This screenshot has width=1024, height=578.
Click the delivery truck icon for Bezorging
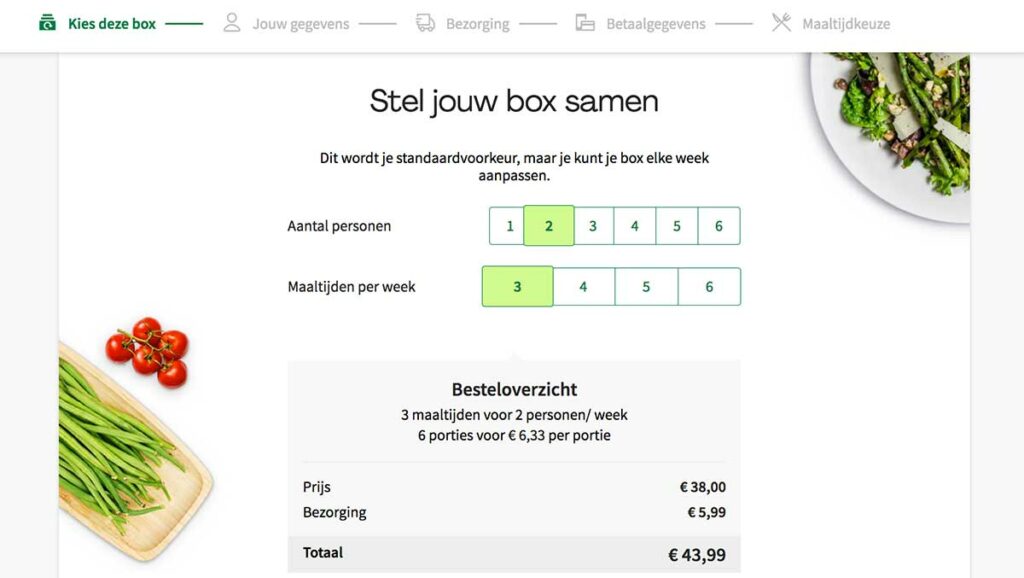(x=426, y=23)
